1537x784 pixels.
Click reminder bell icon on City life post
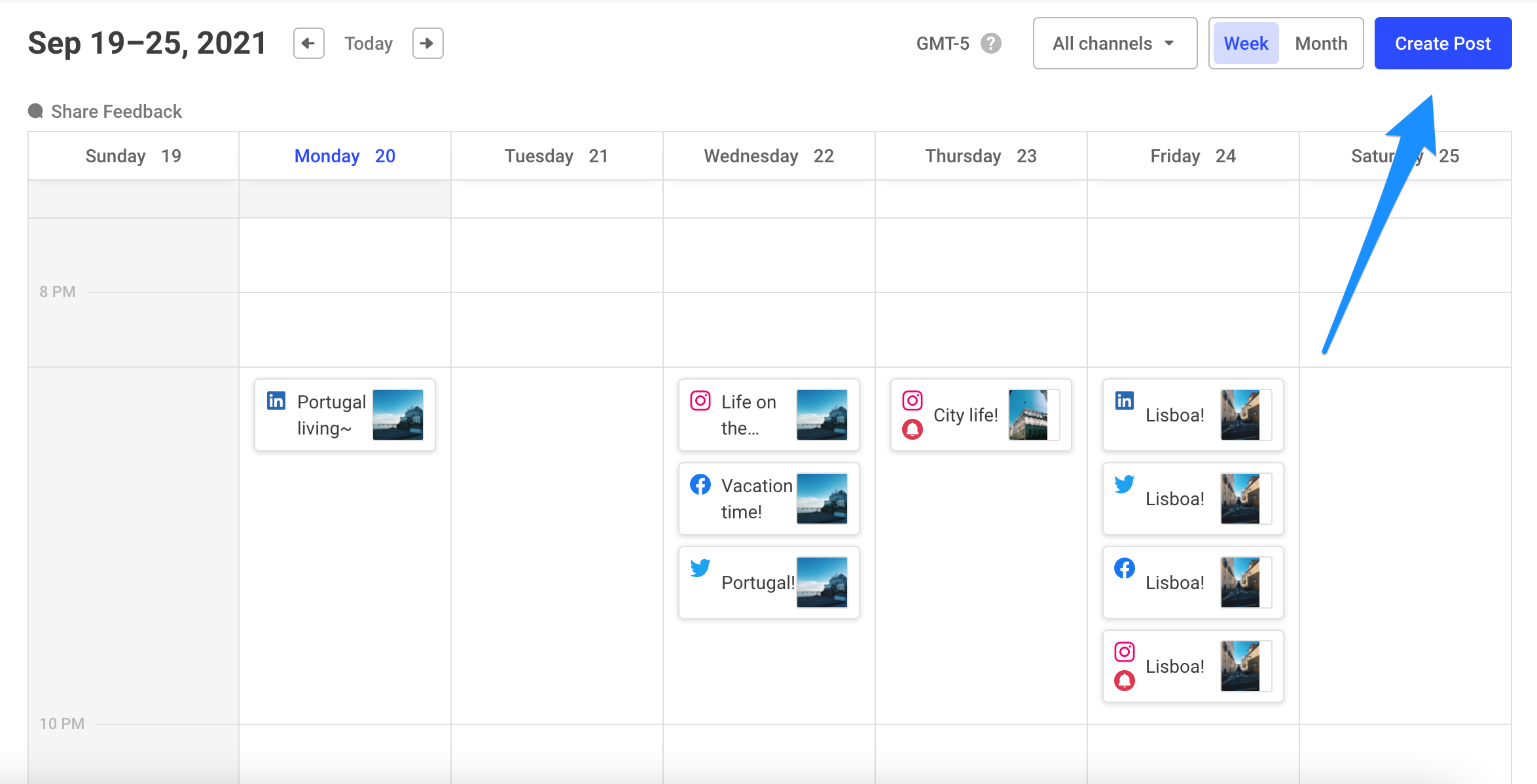pos(912,429)
